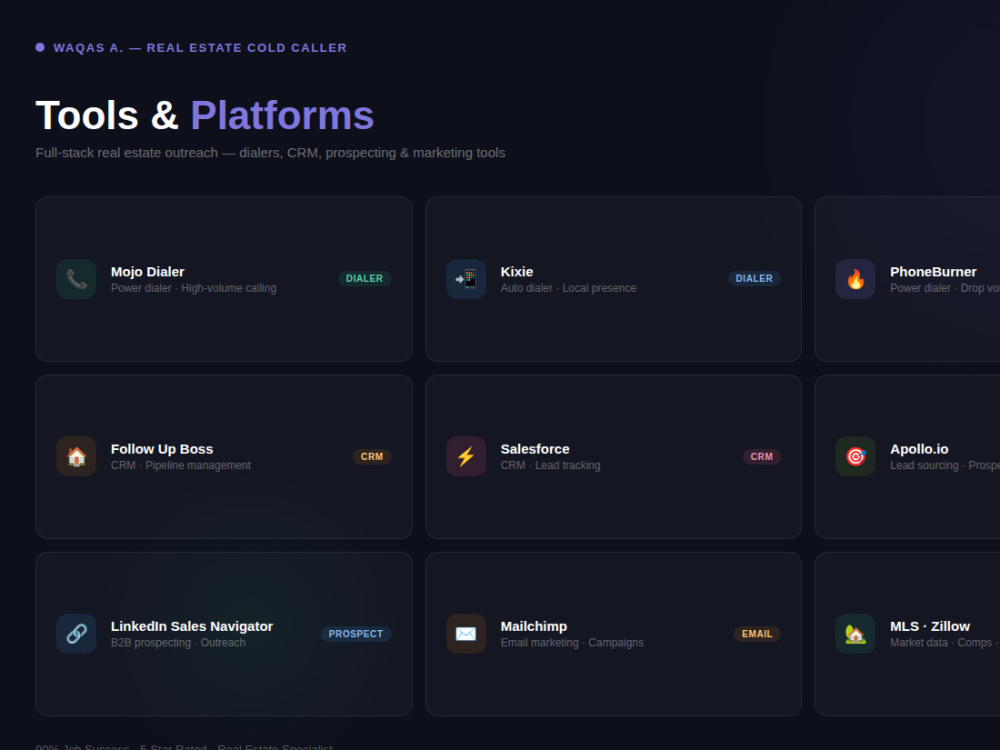Screen dimensions: 1000x750
Task: Select the Salesforce title text
Action: pos(535,449)
